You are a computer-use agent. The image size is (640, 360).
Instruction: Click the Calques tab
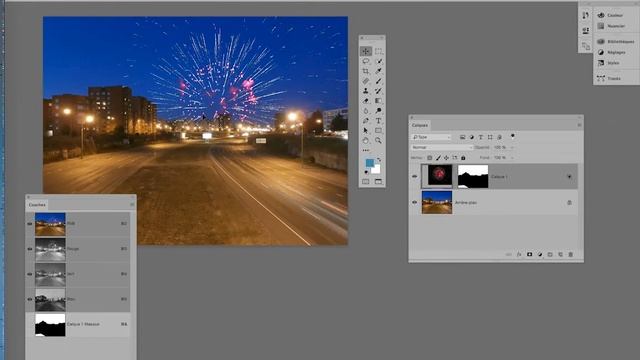(420, 125)
